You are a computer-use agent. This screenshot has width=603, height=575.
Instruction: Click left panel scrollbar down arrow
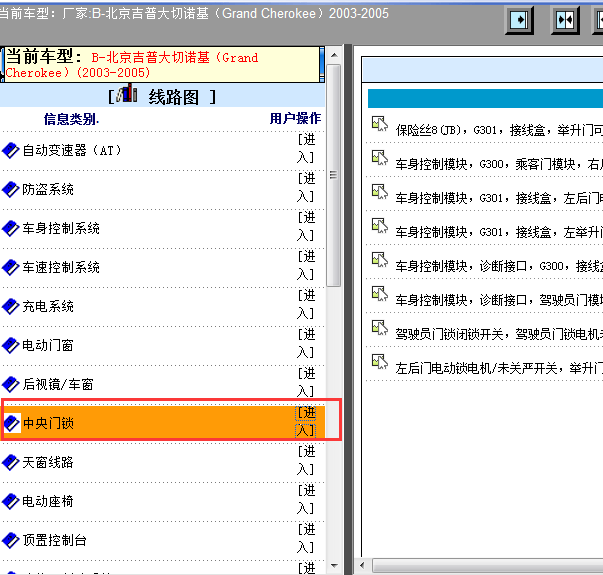334,565
